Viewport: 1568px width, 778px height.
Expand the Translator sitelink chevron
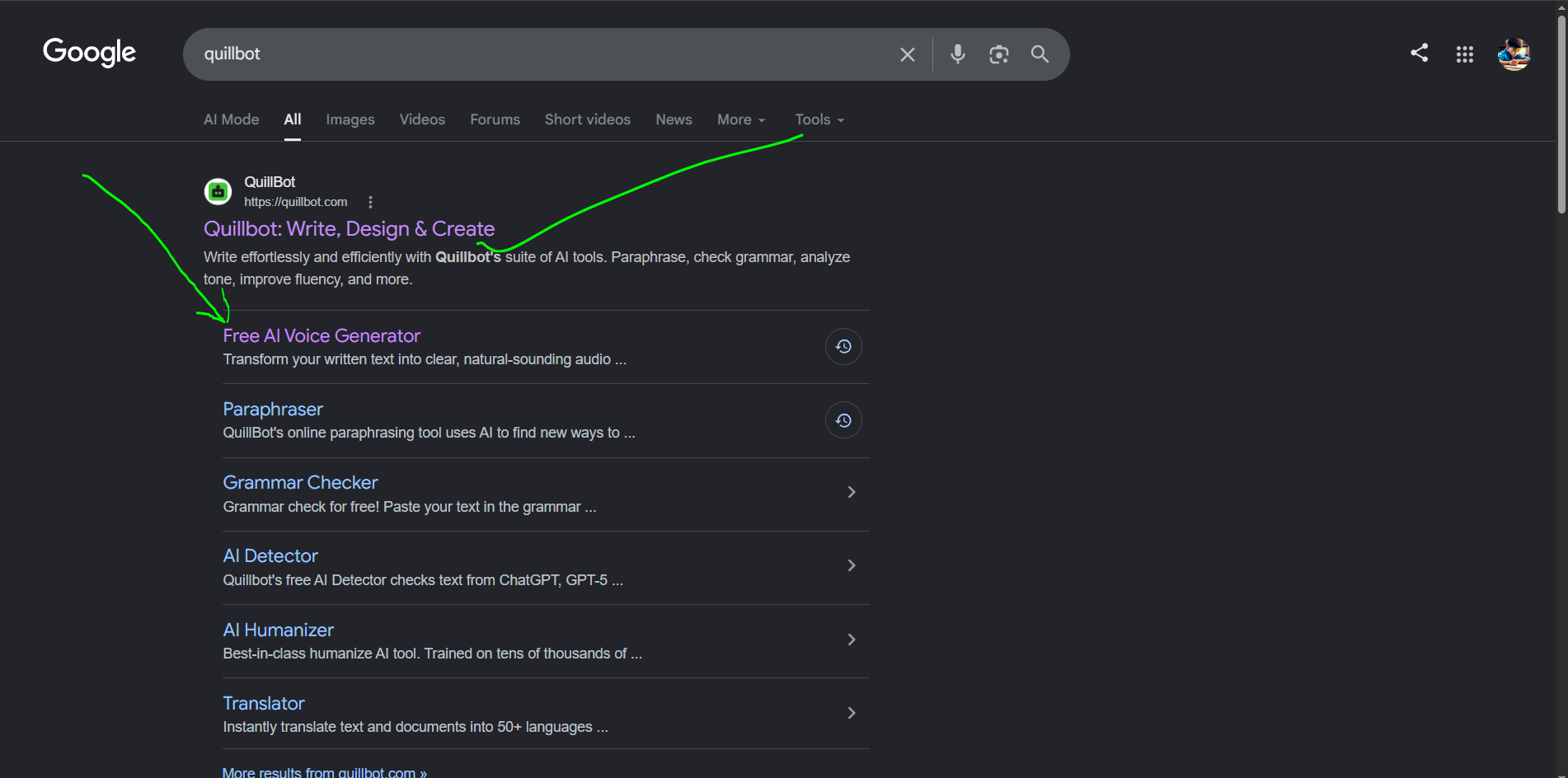pos(852,713)
